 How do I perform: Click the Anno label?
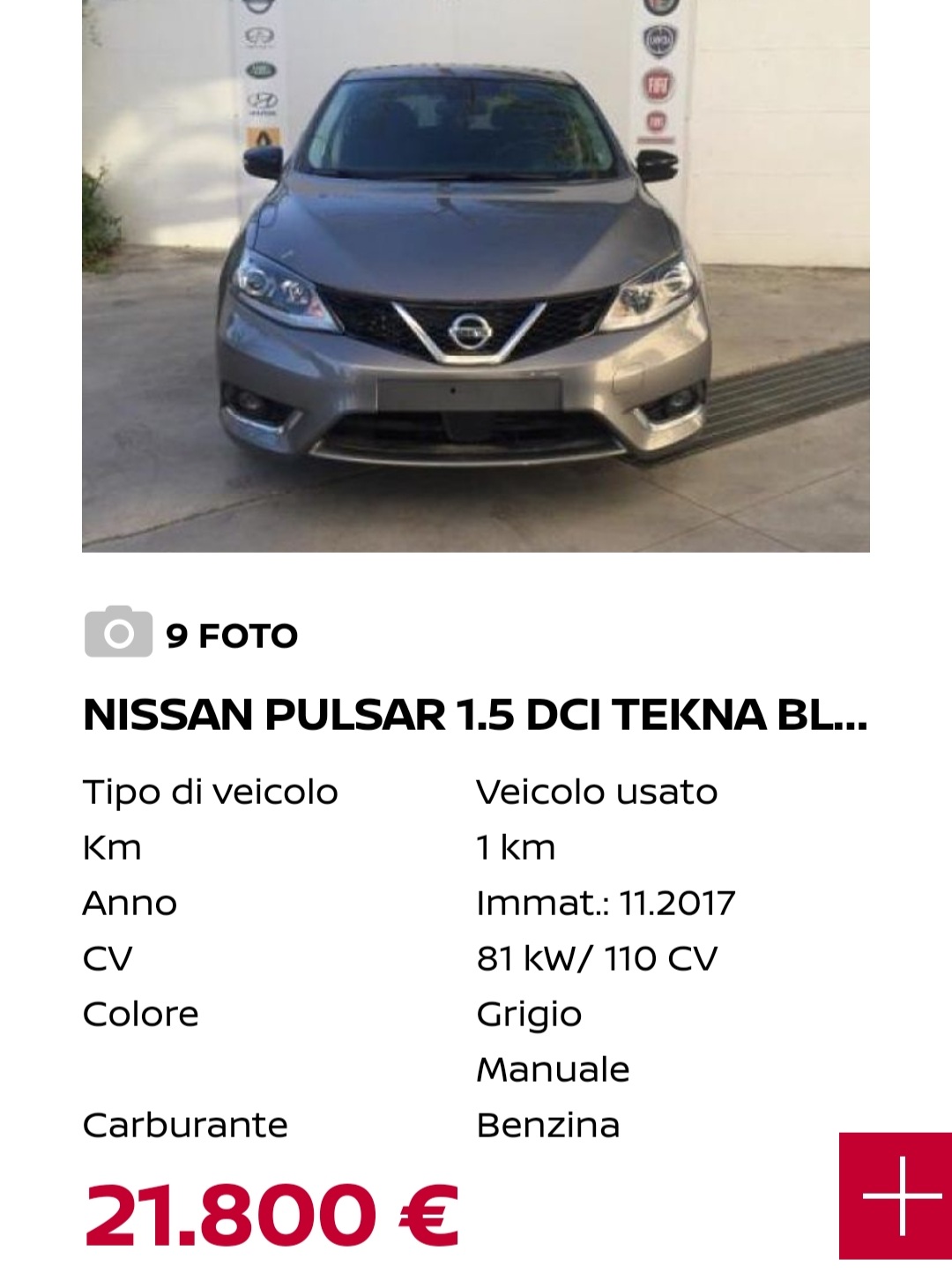130,903
